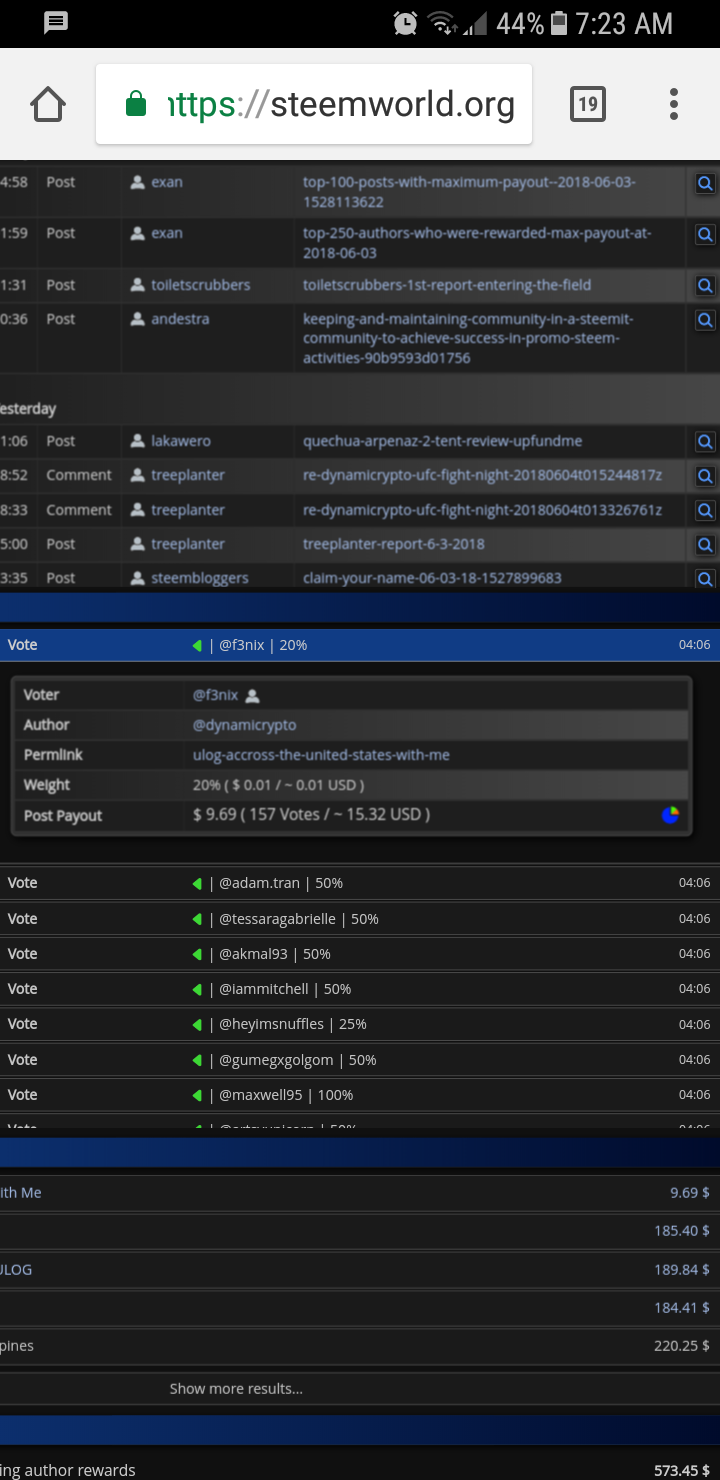Open magnifier for treeplanter-report-6-3-2018 row
Viewport: 720px width, 1480px height.
(705, 545)
